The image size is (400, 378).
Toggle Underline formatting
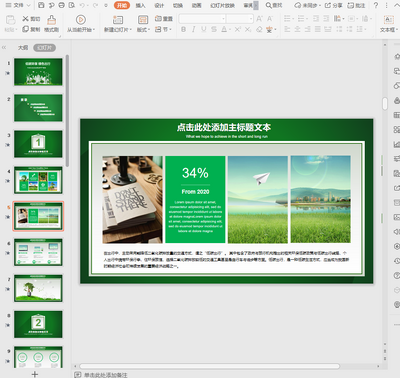(x=204, y=30)
